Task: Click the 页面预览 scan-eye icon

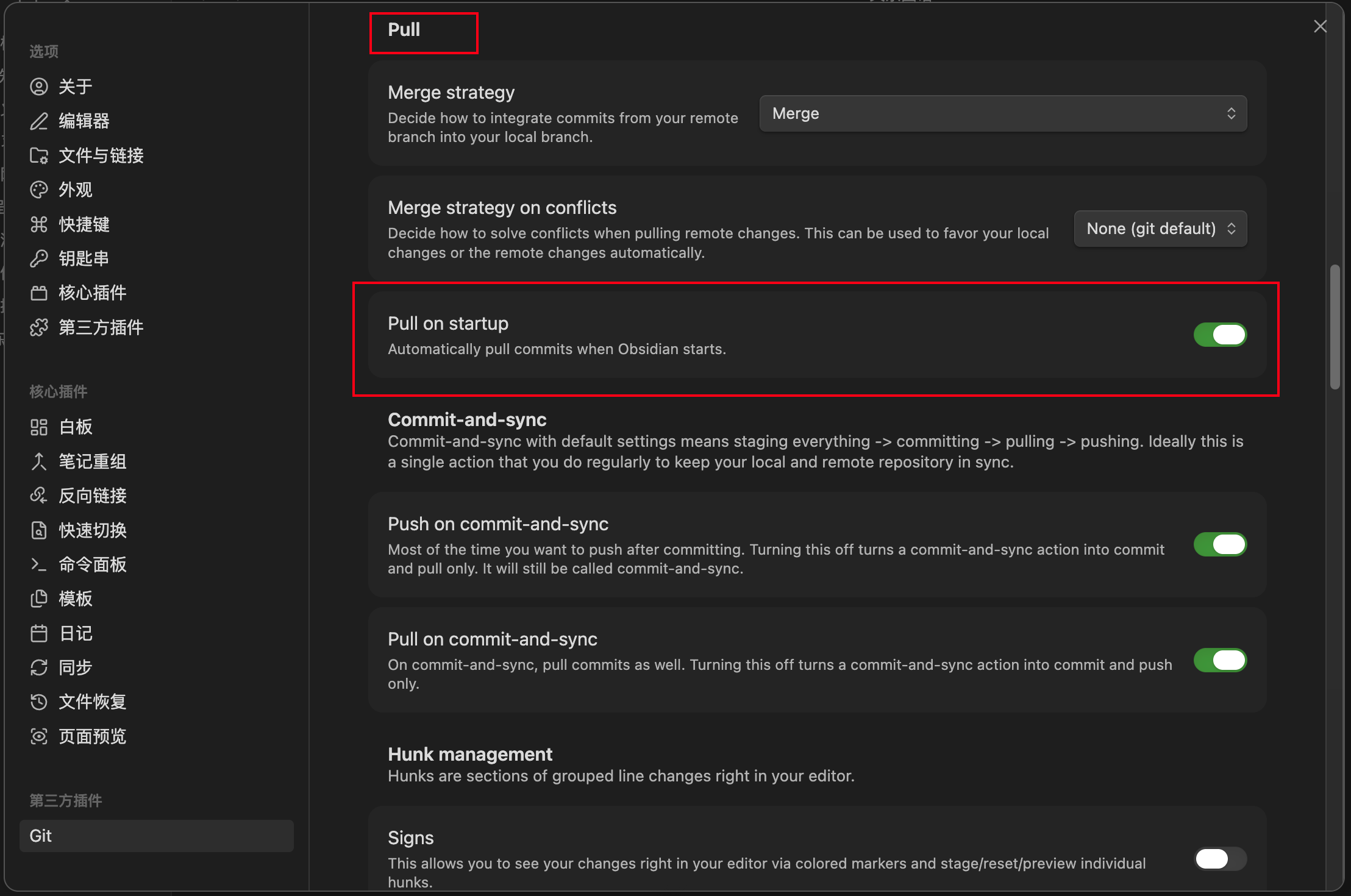Action: pyautogui.click(x=39, y=736)
